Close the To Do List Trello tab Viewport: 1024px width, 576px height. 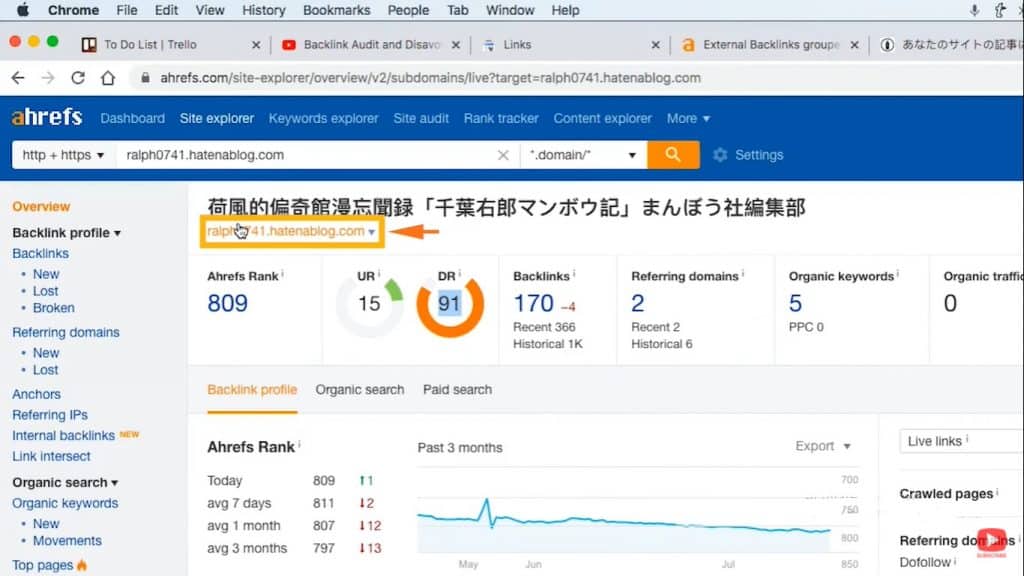(x=256, y=44)
